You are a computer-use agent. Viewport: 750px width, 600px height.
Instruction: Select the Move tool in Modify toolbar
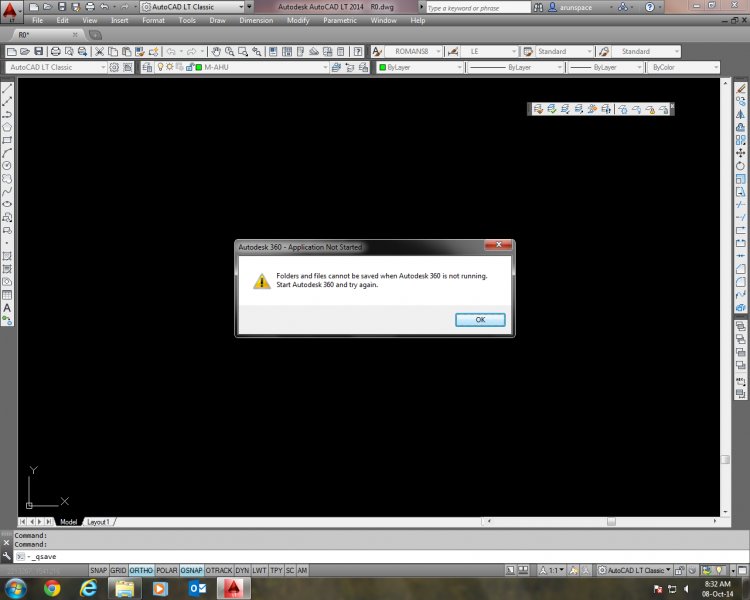coord(740,153)
